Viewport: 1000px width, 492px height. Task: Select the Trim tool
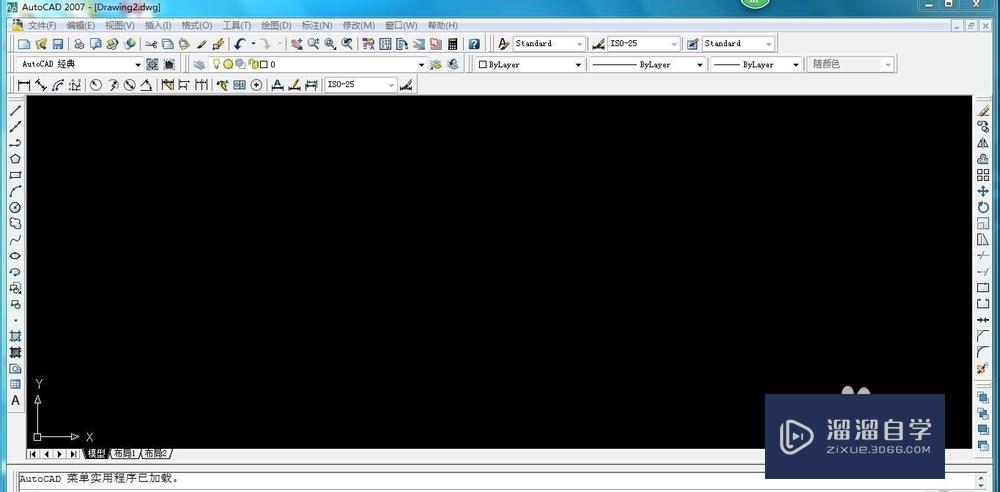(983, 255)
